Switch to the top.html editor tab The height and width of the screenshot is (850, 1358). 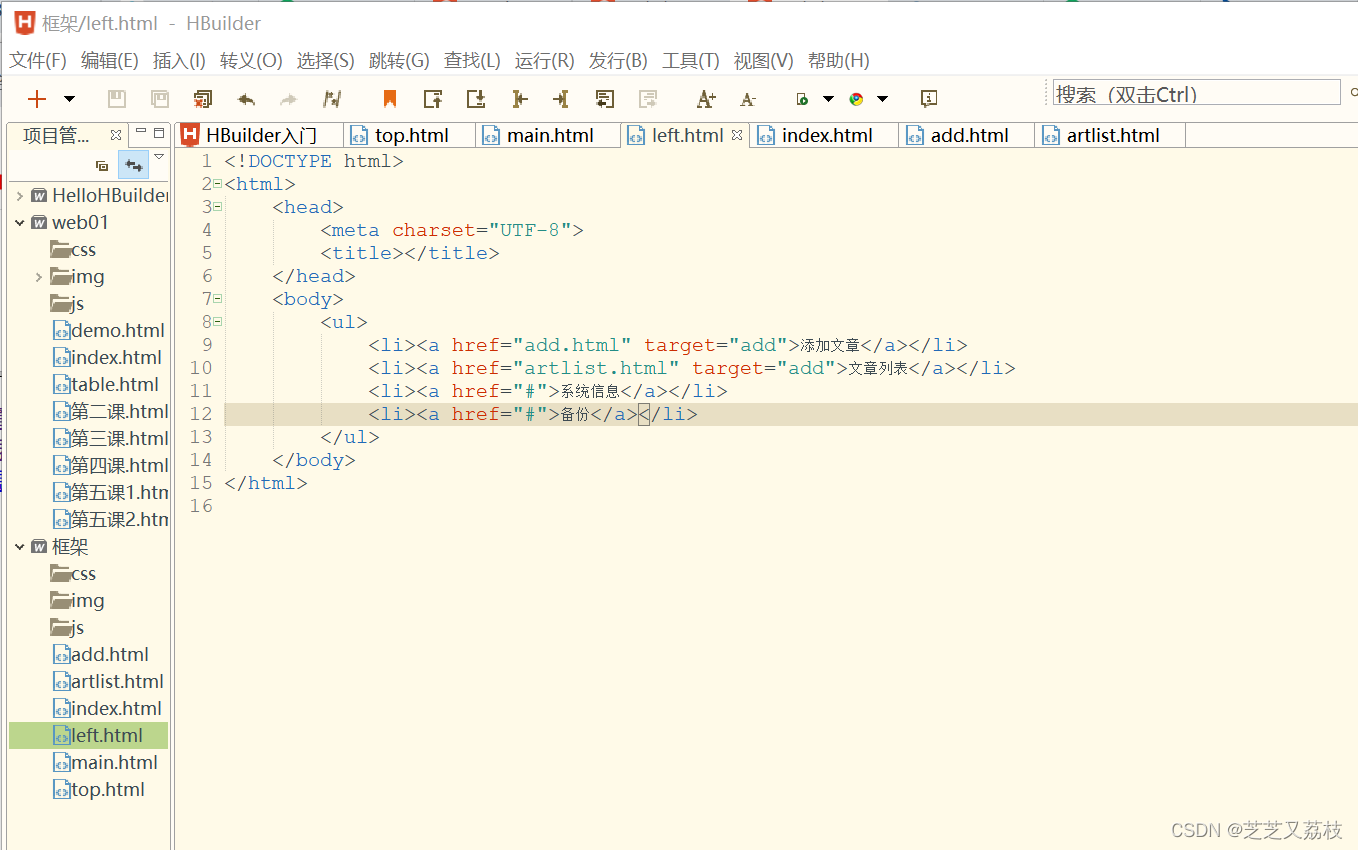point(411,135)
